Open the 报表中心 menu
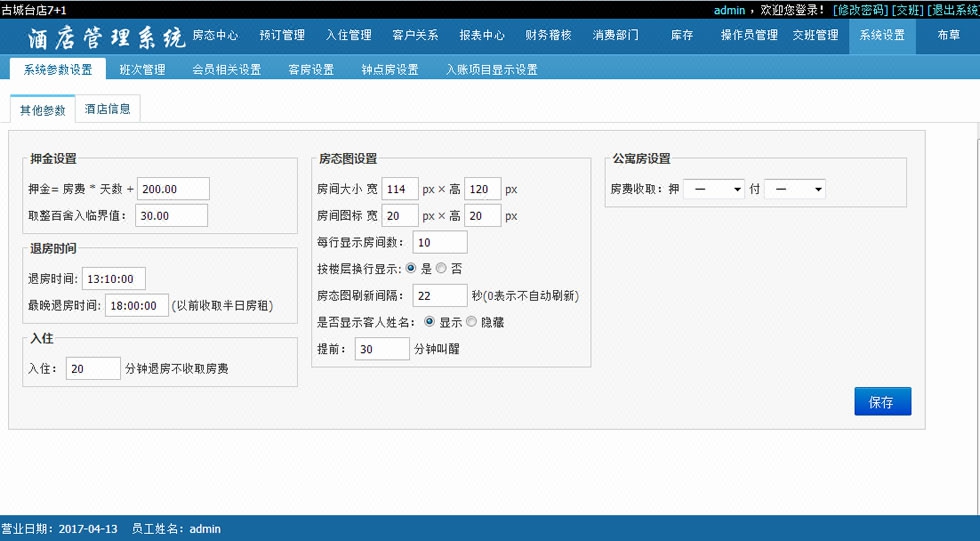The width and height of the screenshot is (980, 541). tap(482, 36)
